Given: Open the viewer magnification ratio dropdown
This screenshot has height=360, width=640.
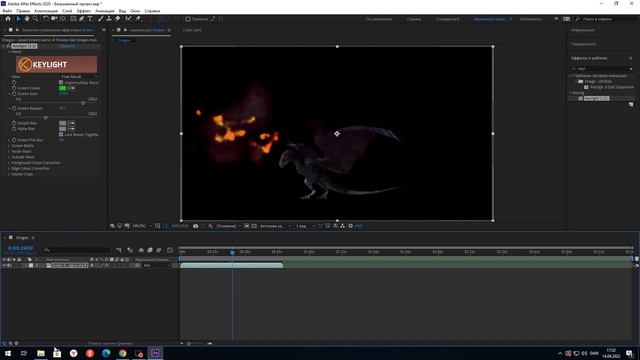Looking at the screenshot, I should tap(142, 226).
